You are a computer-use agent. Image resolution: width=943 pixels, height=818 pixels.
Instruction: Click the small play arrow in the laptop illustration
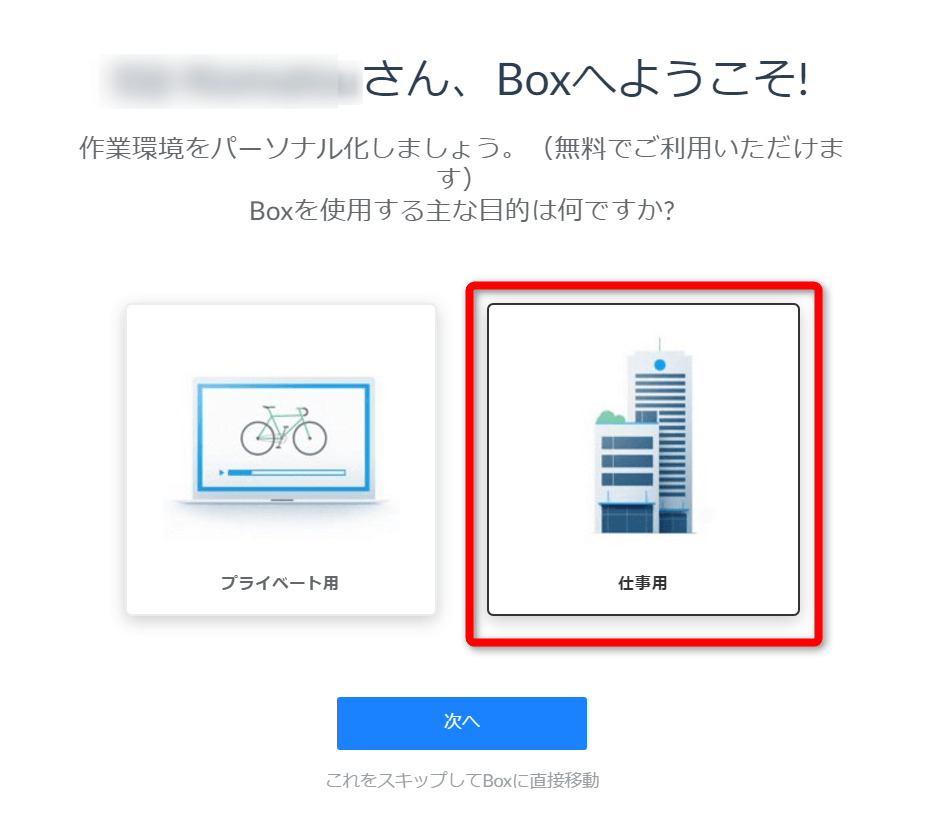click(x=222, y=473)
